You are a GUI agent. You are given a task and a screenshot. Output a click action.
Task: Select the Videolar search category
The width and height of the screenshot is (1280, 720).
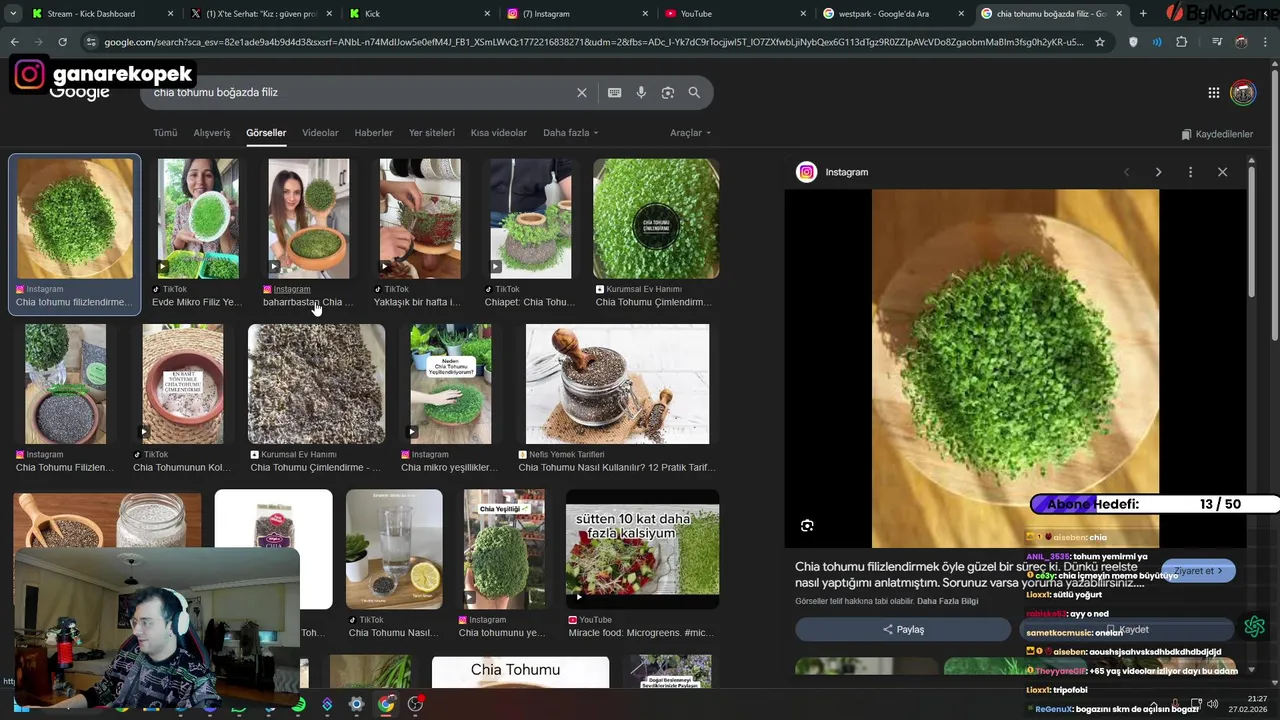(320, 133)
